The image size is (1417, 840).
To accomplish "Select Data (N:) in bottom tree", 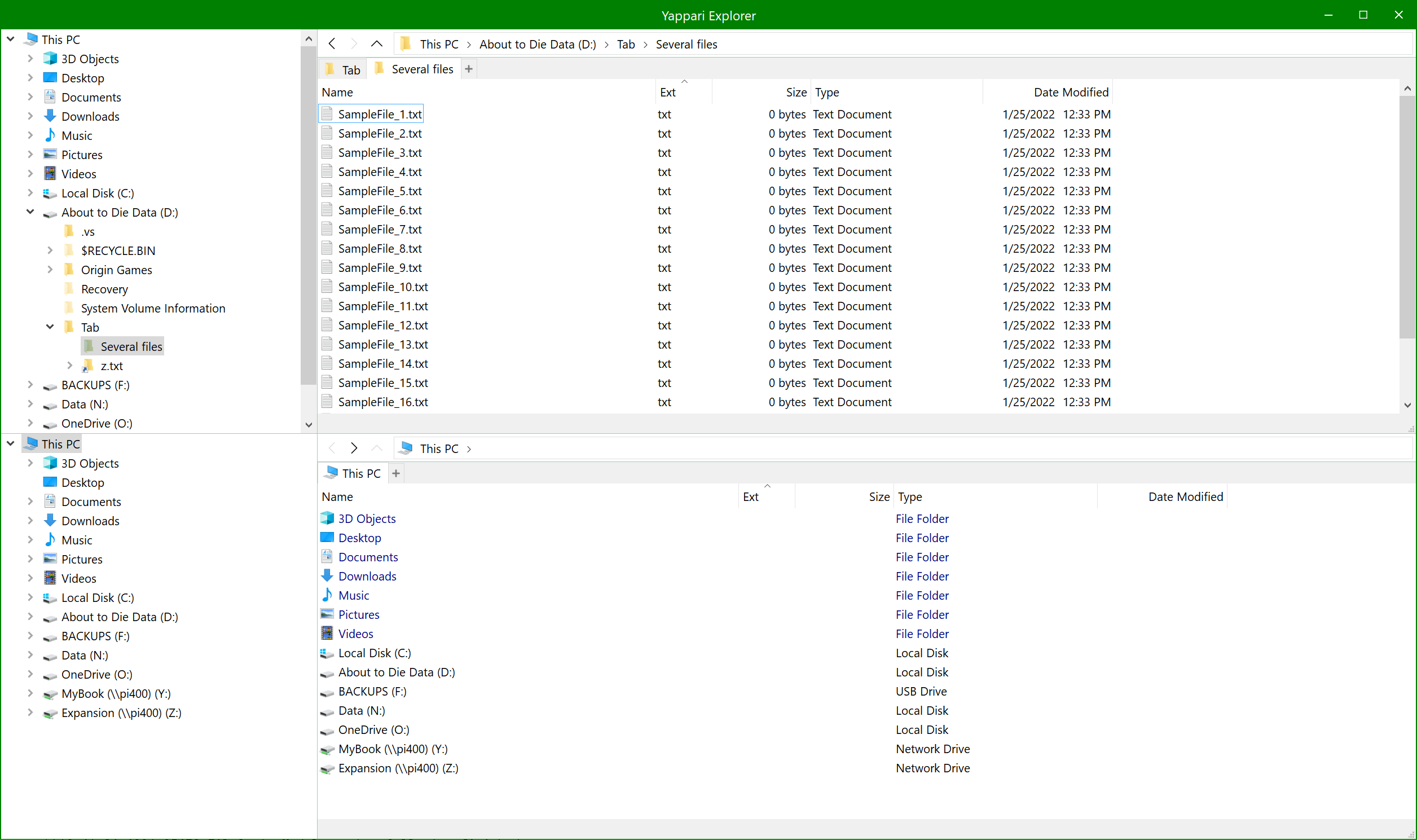I will coord(85,655).
